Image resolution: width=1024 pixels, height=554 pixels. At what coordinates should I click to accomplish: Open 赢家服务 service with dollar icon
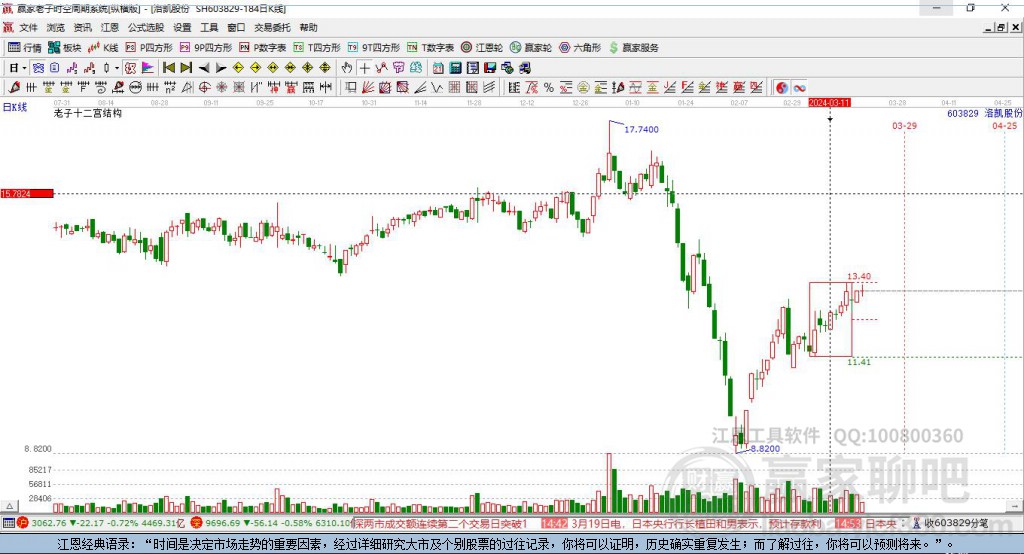633,48
